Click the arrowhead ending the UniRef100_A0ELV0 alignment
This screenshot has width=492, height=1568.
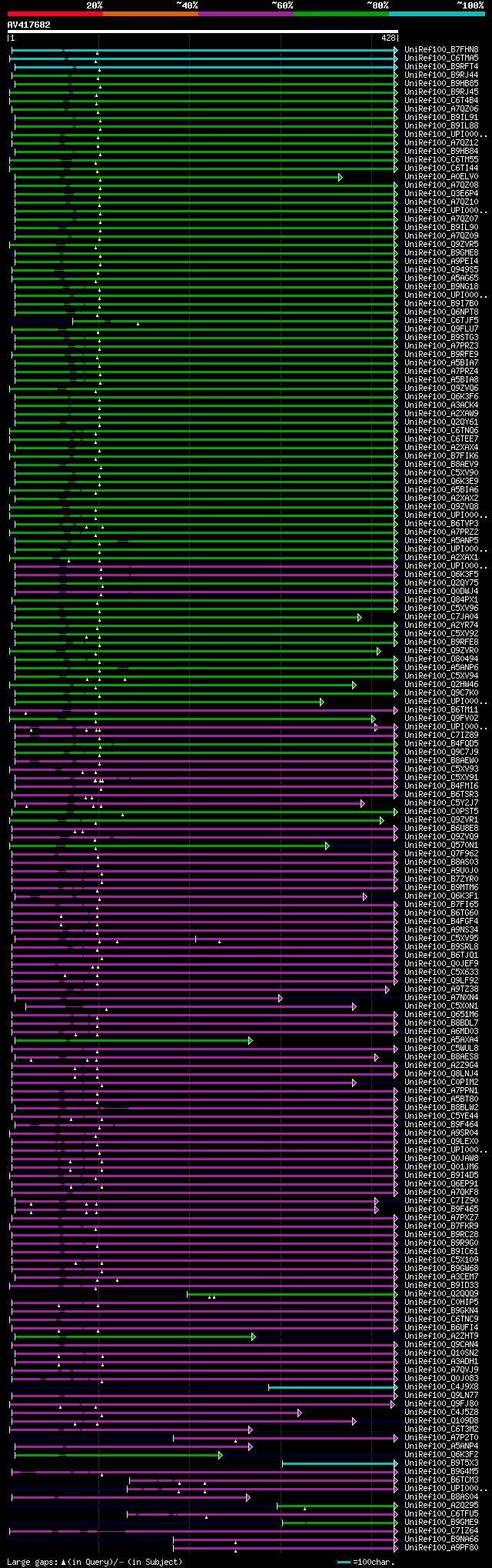(340, 177)
